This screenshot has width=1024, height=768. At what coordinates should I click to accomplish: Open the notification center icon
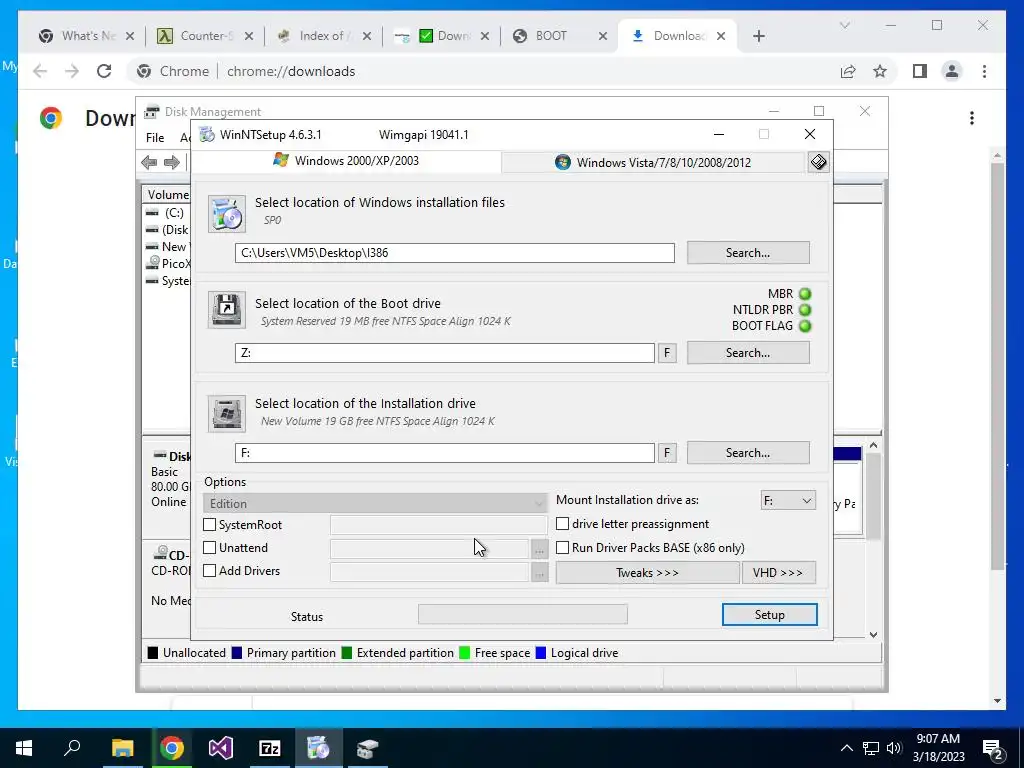click(993, 748)
